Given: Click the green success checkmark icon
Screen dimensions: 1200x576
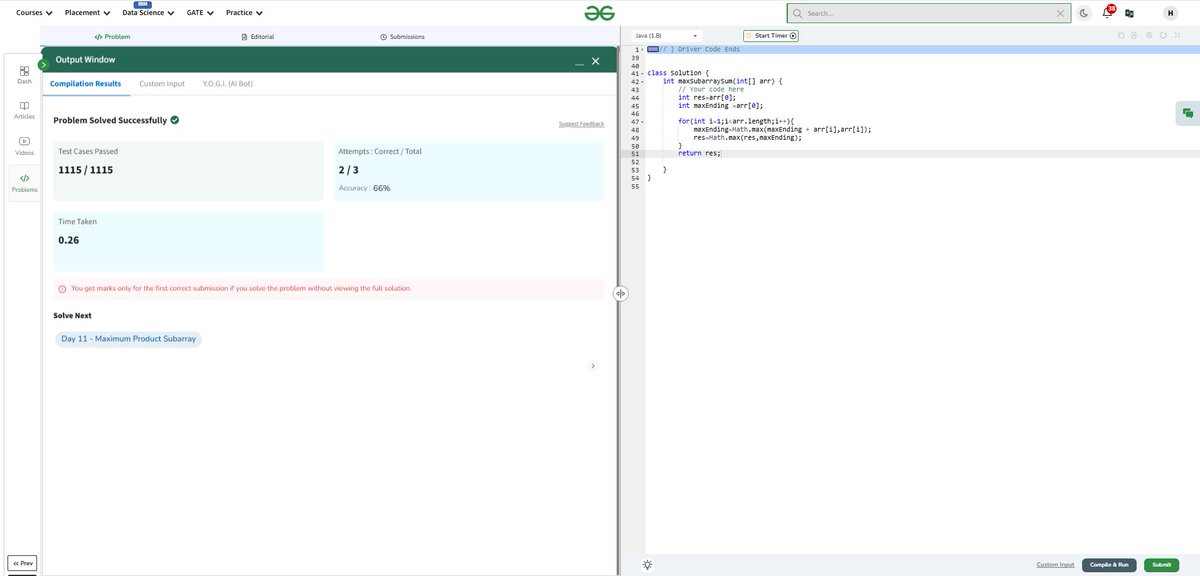Looking at the screenshot, I should tap(175, 120).
